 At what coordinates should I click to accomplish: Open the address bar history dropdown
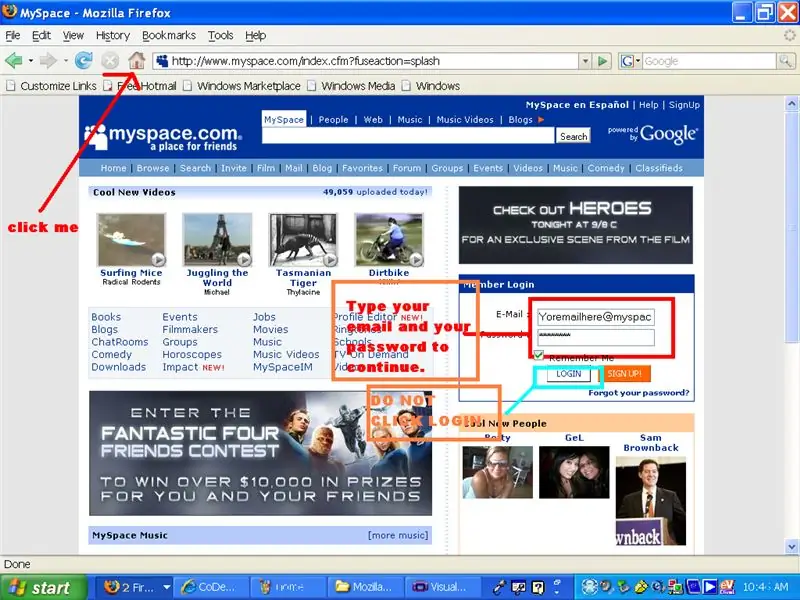[x=585, y=61]
